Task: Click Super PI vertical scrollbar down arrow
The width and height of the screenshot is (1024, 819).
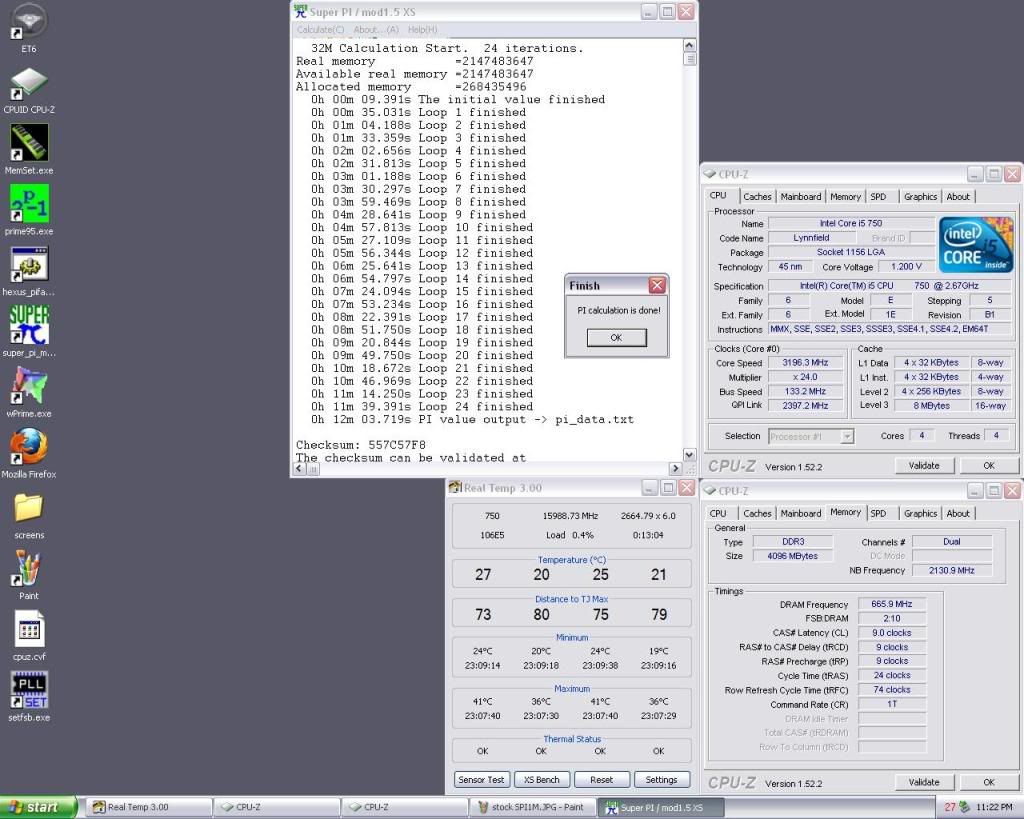Action: point(689,455)
